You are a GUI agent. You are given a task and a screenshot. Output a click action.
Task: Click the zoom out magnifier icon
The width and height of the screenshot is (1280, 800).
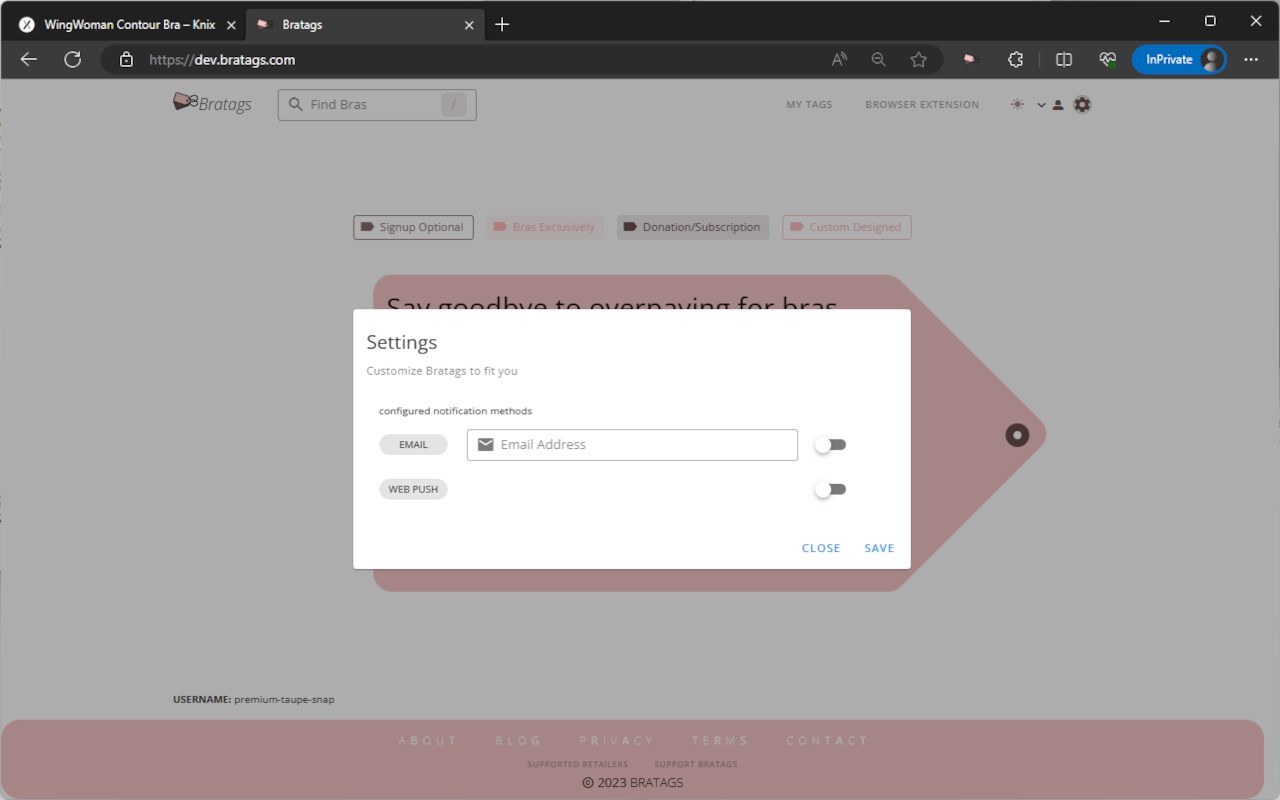(878, 59)
